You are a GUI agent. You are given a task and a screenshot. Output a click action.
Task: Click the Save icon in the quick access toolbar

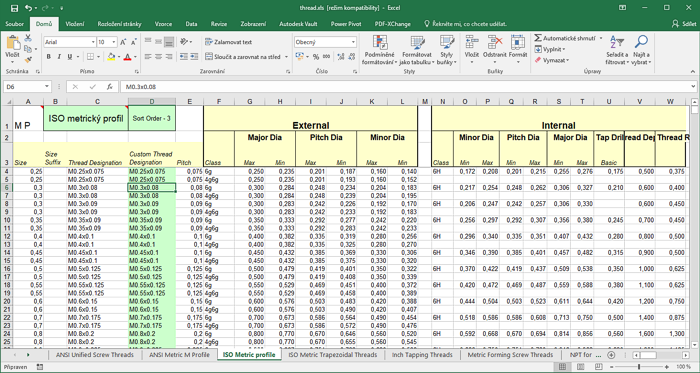(14, 8)
